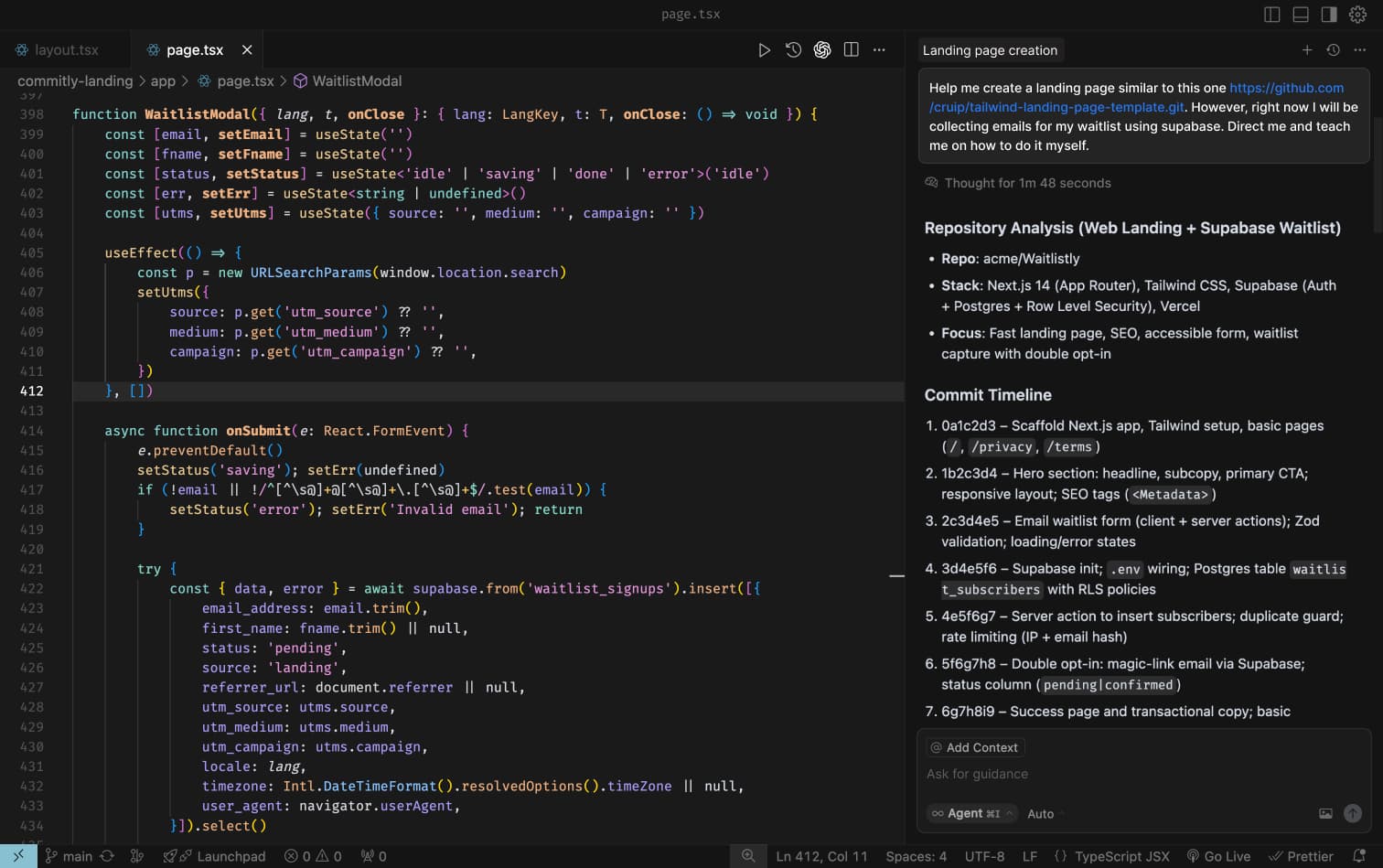This screenshot has width=1383, height=868.
Task: Open the settings gear icon
Action: 1357,15
